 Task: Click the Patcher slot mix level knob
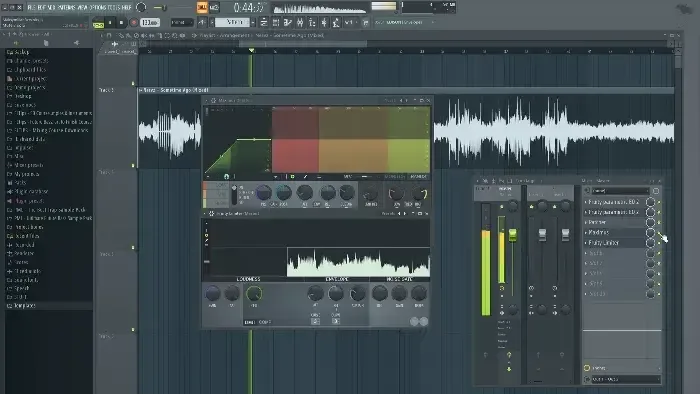coord(650,222)
